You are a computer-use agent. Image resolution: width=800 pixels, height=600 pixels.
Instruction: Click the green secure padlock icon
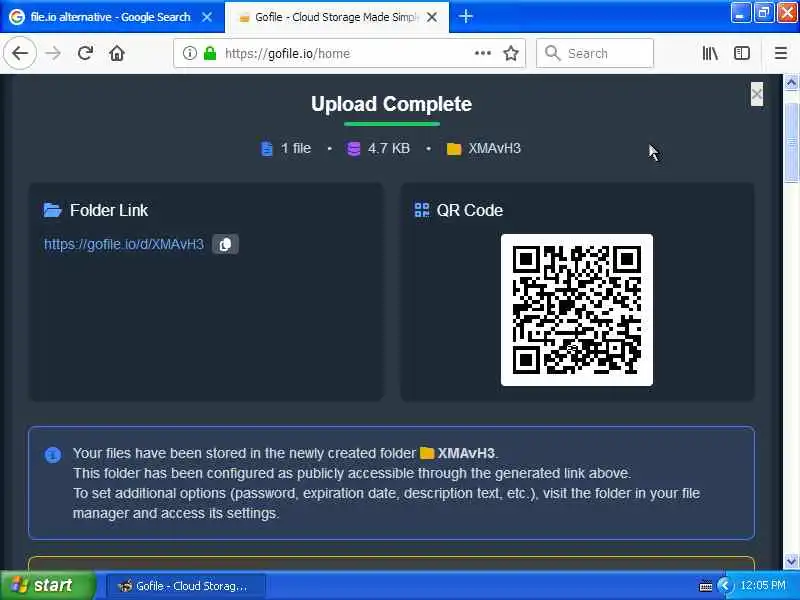pyautogui.click(x=210, y=53)
